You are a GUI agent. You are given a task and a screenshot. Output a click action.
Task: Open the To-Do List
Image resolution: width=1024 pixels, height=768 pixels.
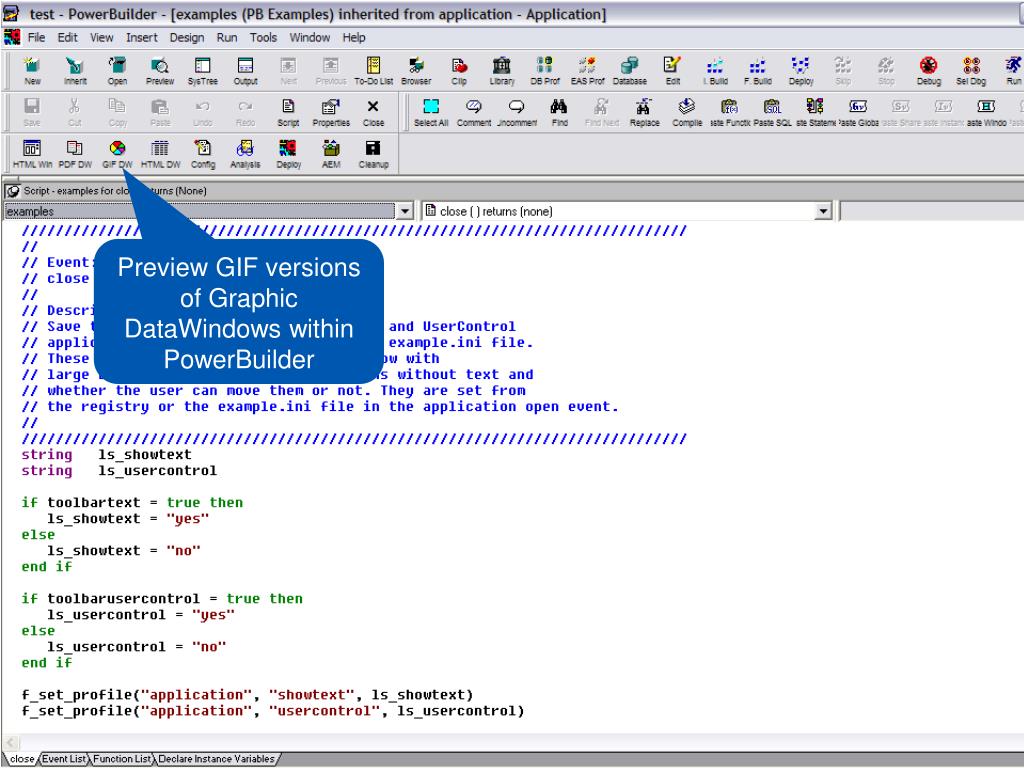[x=374, y=71]
